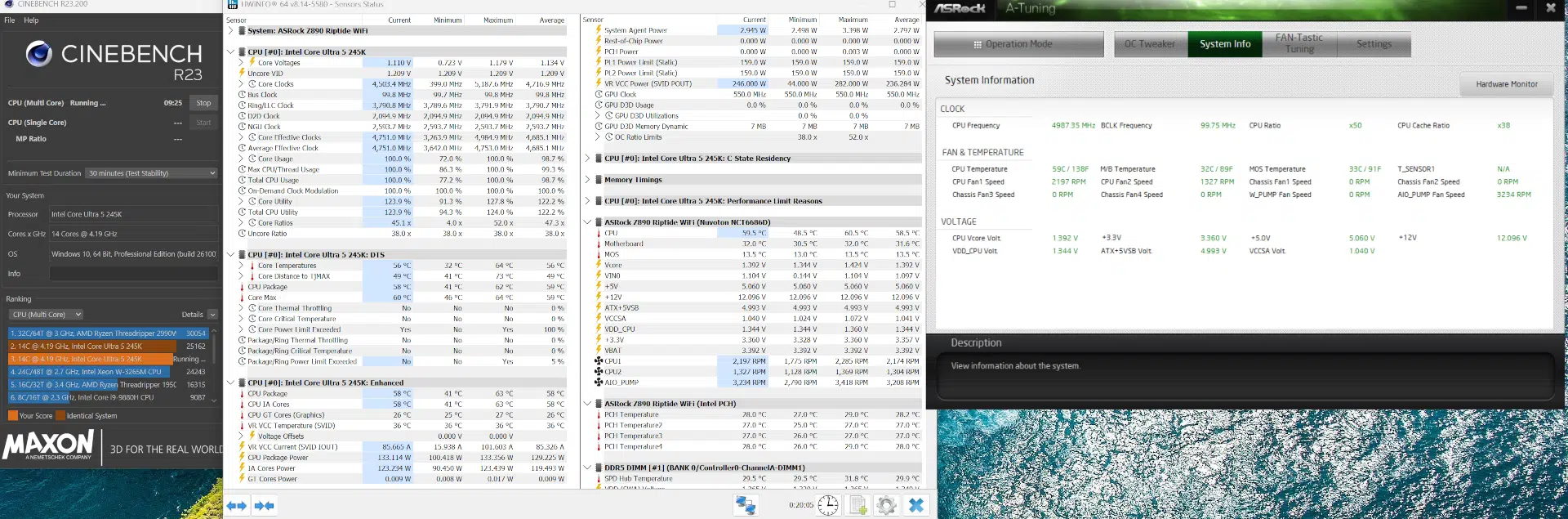Open the FAN-Tastic Tuning tab
1568x519 pixels.
pos(1299,44)
